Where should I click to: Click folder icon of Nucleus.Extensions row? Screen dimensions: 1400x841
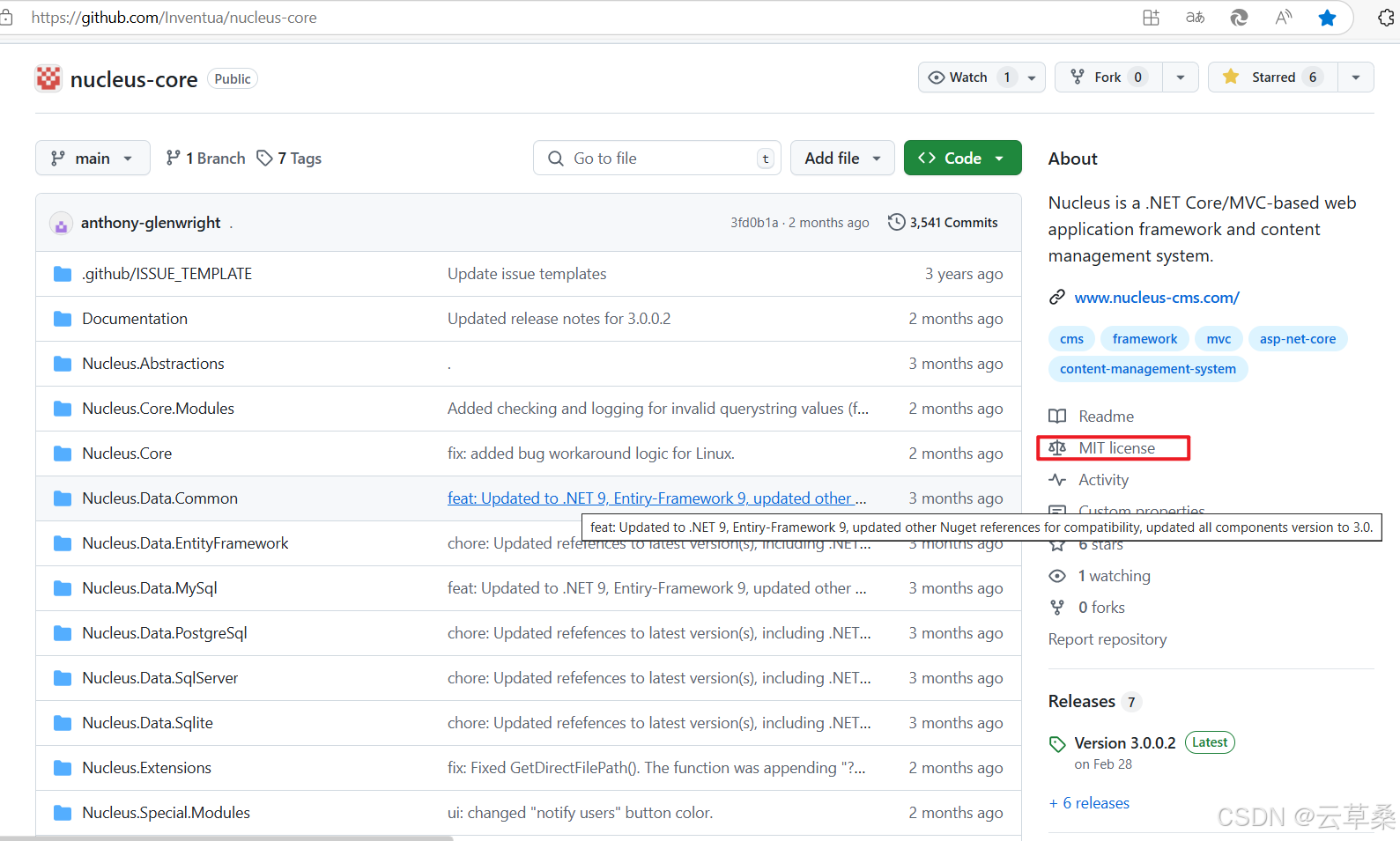click(x=63, y=768)
